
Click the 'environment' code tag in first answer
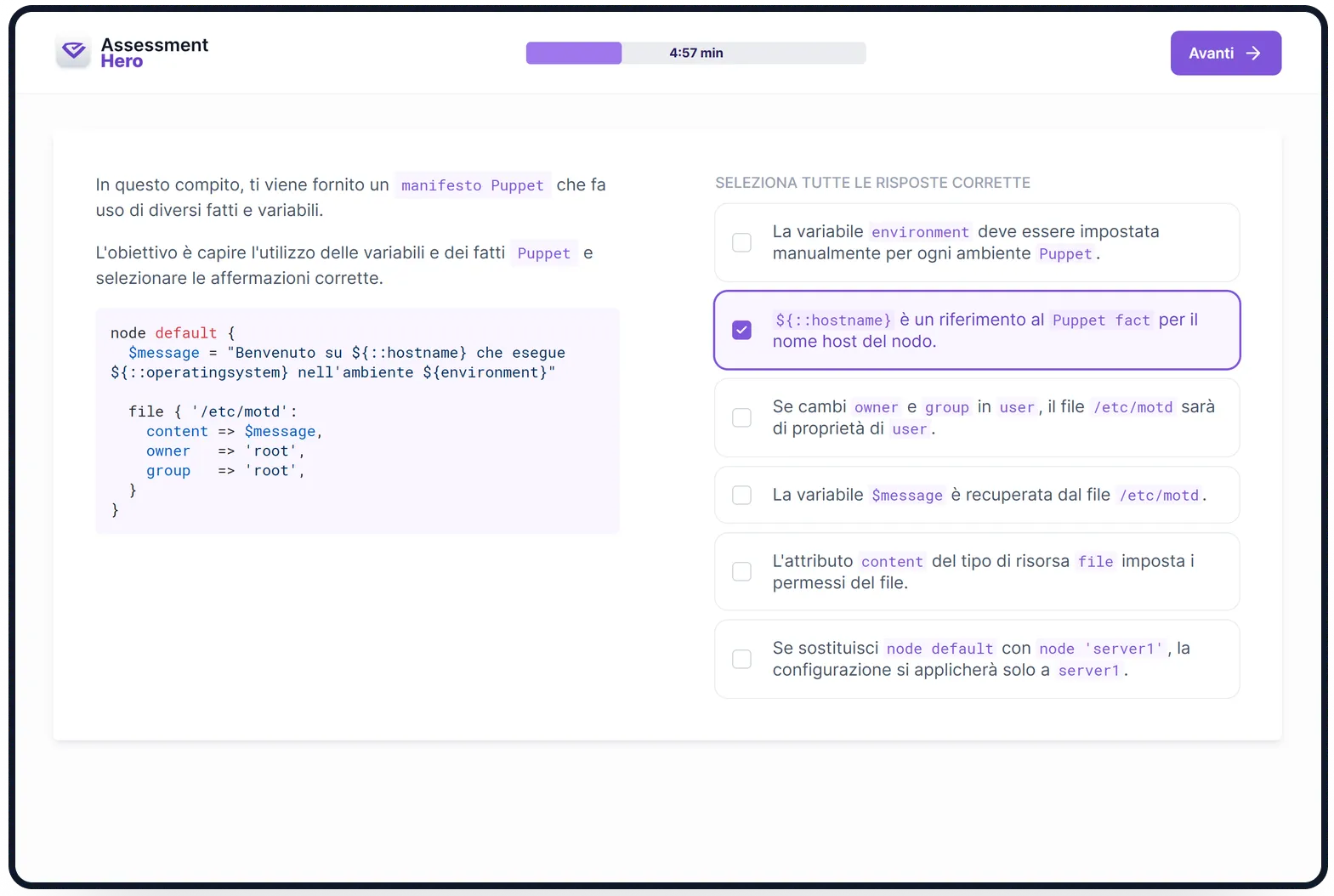(x=920, y=232)
